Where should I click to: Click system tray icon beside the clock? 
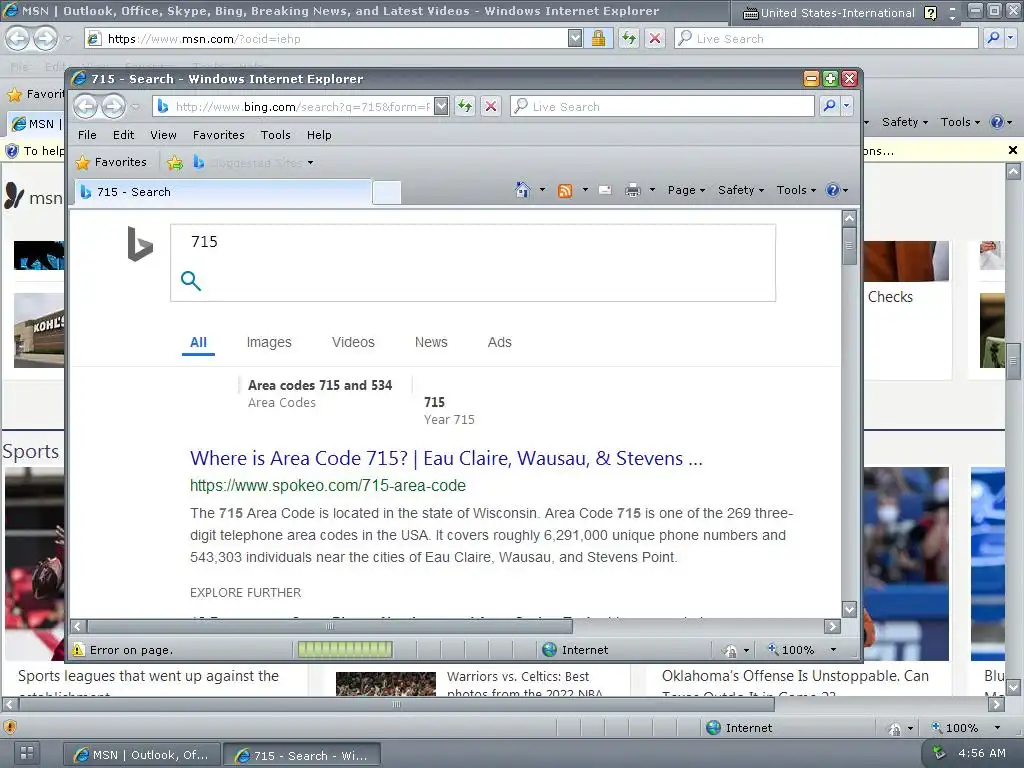coord(938,753)
